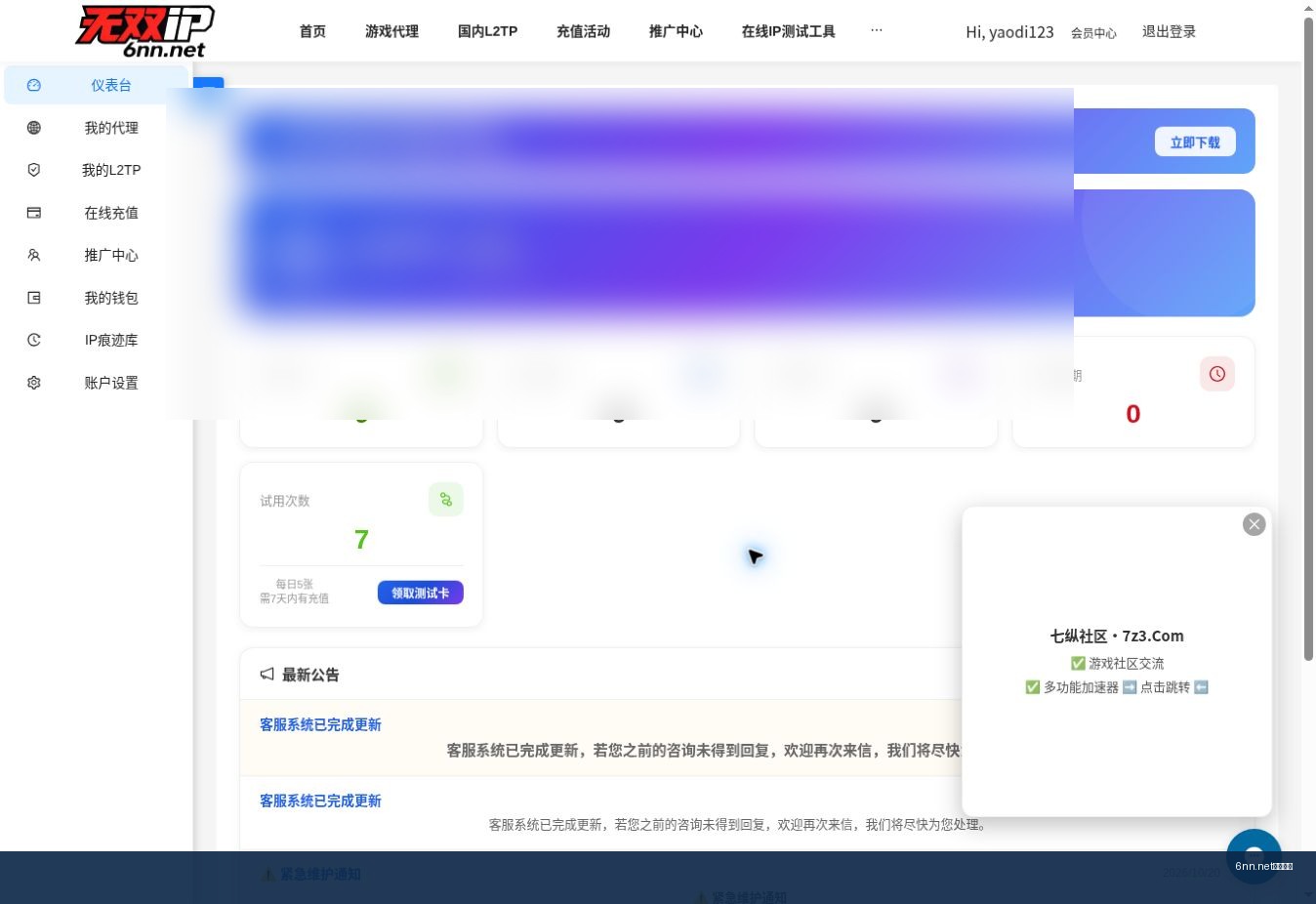Click the Hi, yaodi123 username

click(x=1009, y=32)
